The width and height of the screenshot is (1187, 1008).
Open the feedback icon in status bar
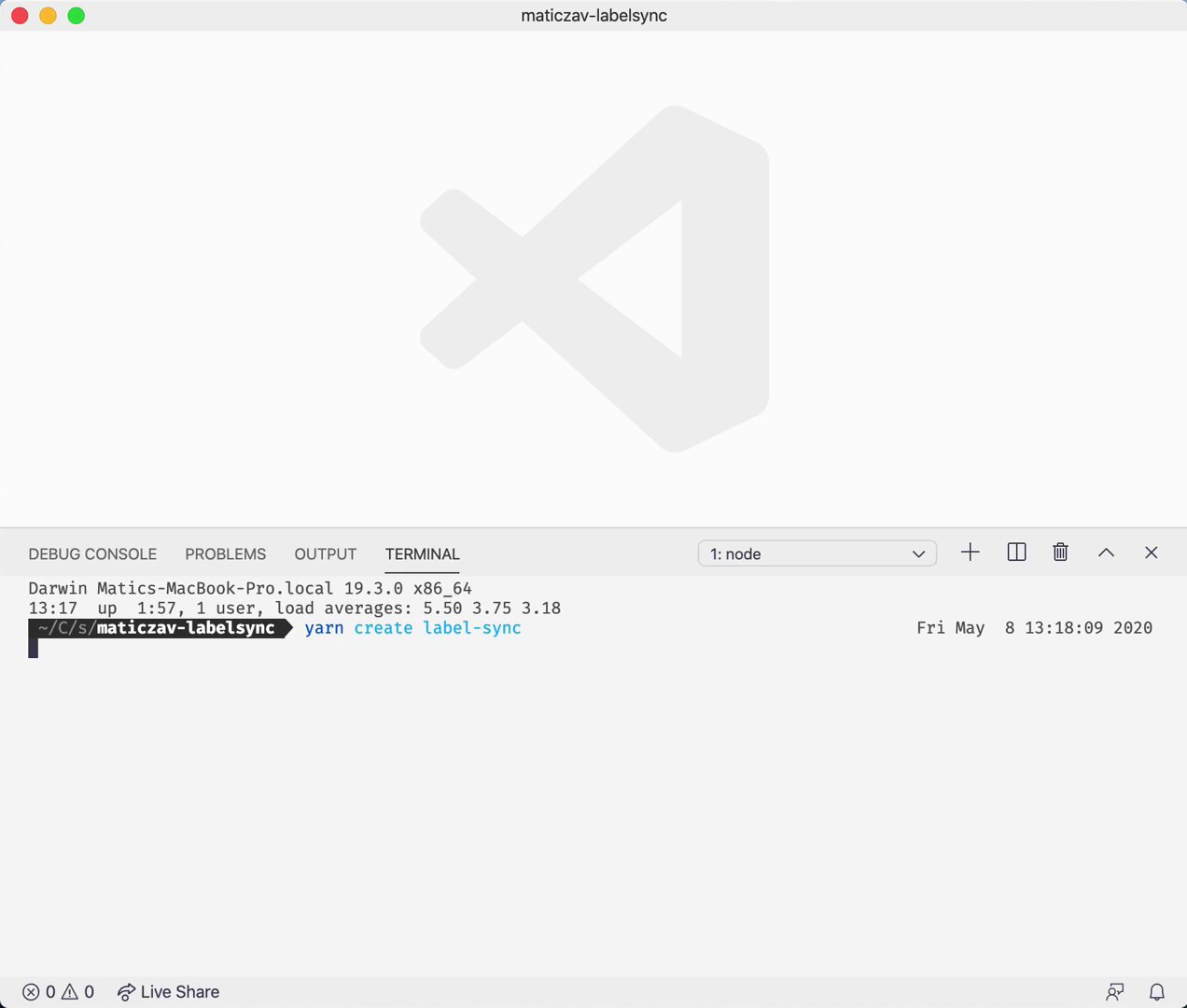point(1115,992)
